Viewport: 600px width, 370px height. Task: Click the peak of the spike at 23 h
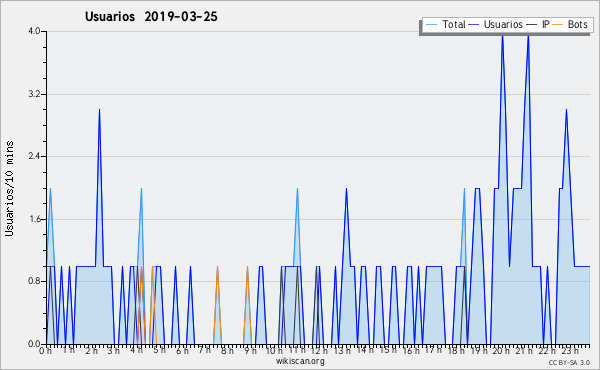tap(566, 110)
